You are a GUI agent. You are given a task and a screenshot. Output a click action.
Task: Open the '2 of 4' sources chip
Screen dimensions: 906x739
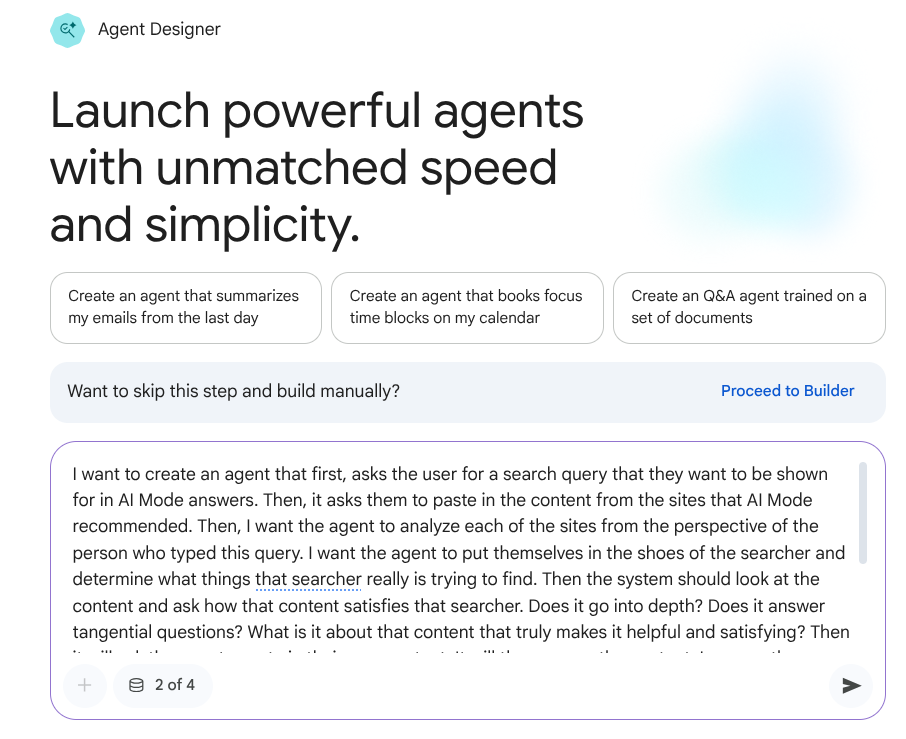point(163,685)
